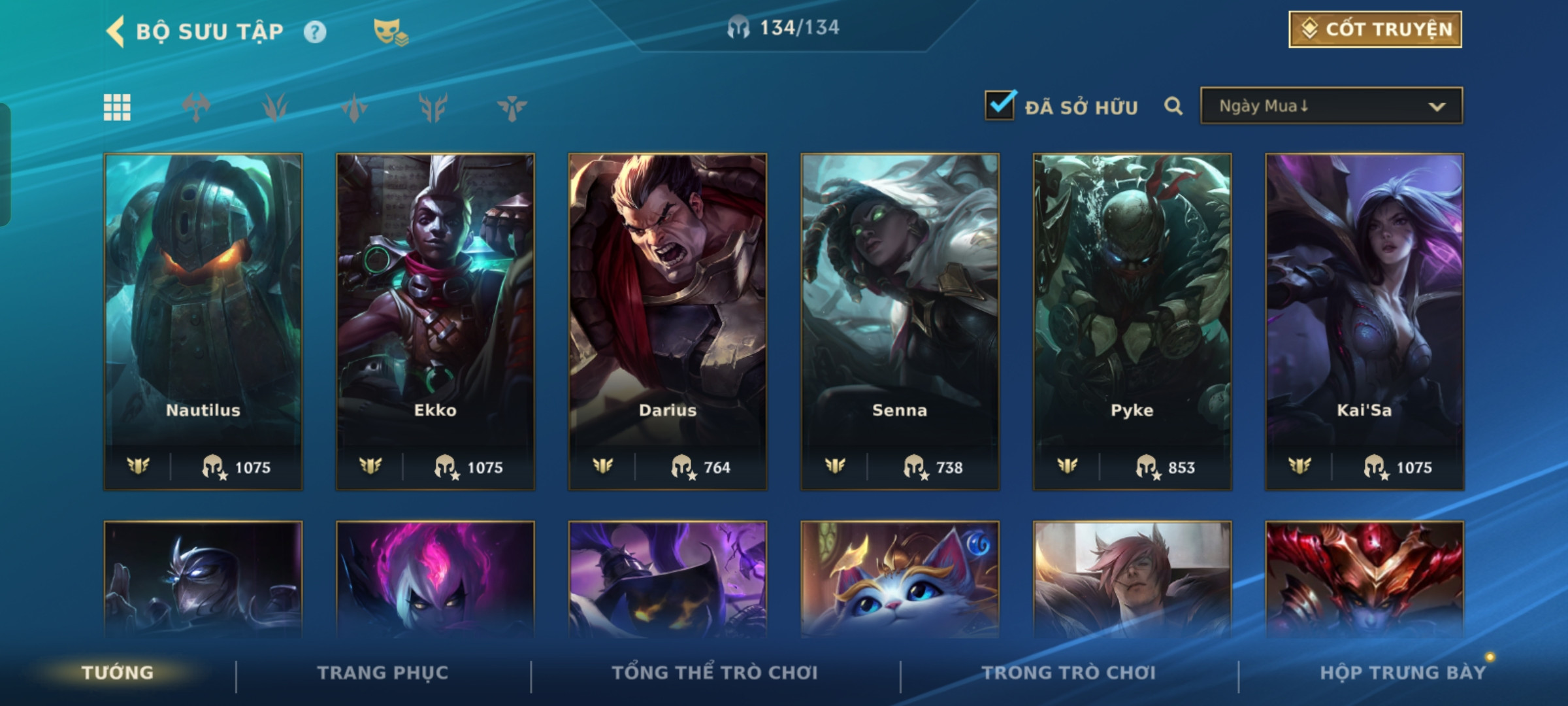1568x706 pixels.
Task: Uncheck the Đã Sở Hữu checkbox
Action: click(1000, 105)
